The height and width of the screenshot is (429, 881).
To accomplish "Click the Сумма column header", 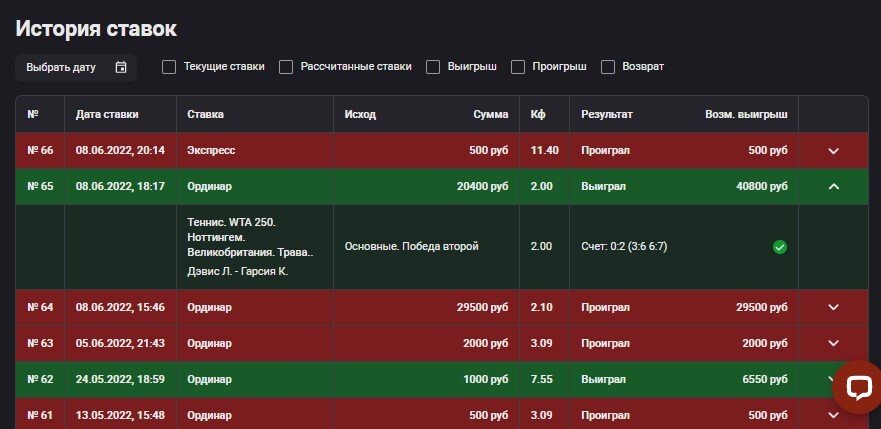I will tap(490, 115).
